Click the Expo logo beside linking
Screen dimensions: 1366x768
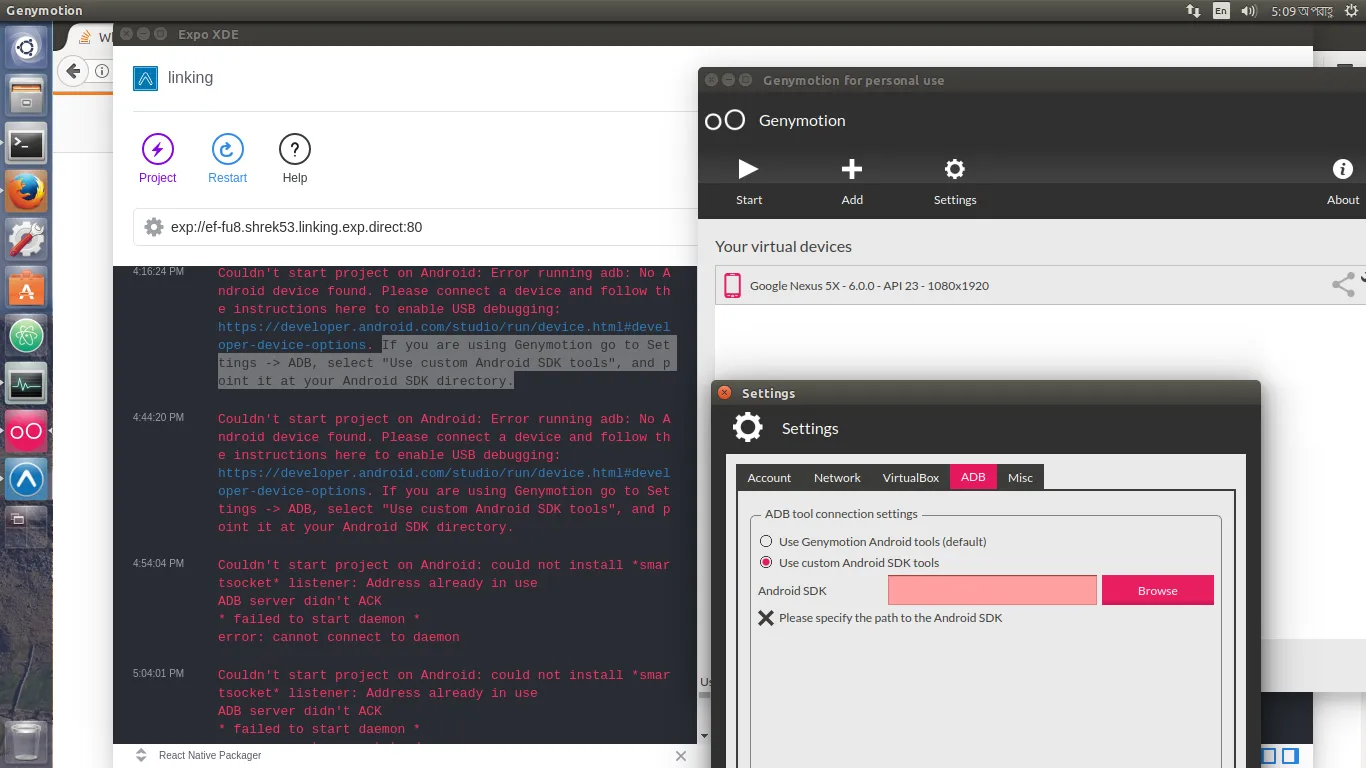tap(146, 78)
